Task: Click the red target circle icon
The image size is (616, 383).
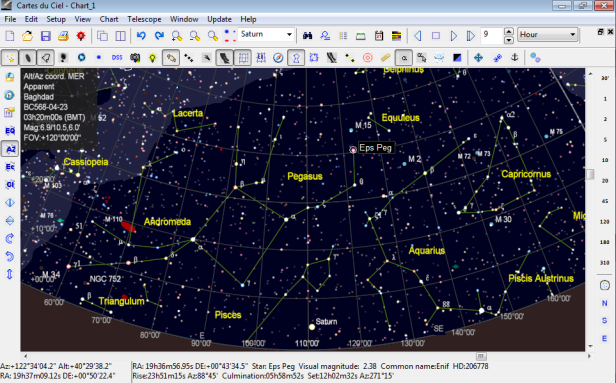Action: coord(368,58)
